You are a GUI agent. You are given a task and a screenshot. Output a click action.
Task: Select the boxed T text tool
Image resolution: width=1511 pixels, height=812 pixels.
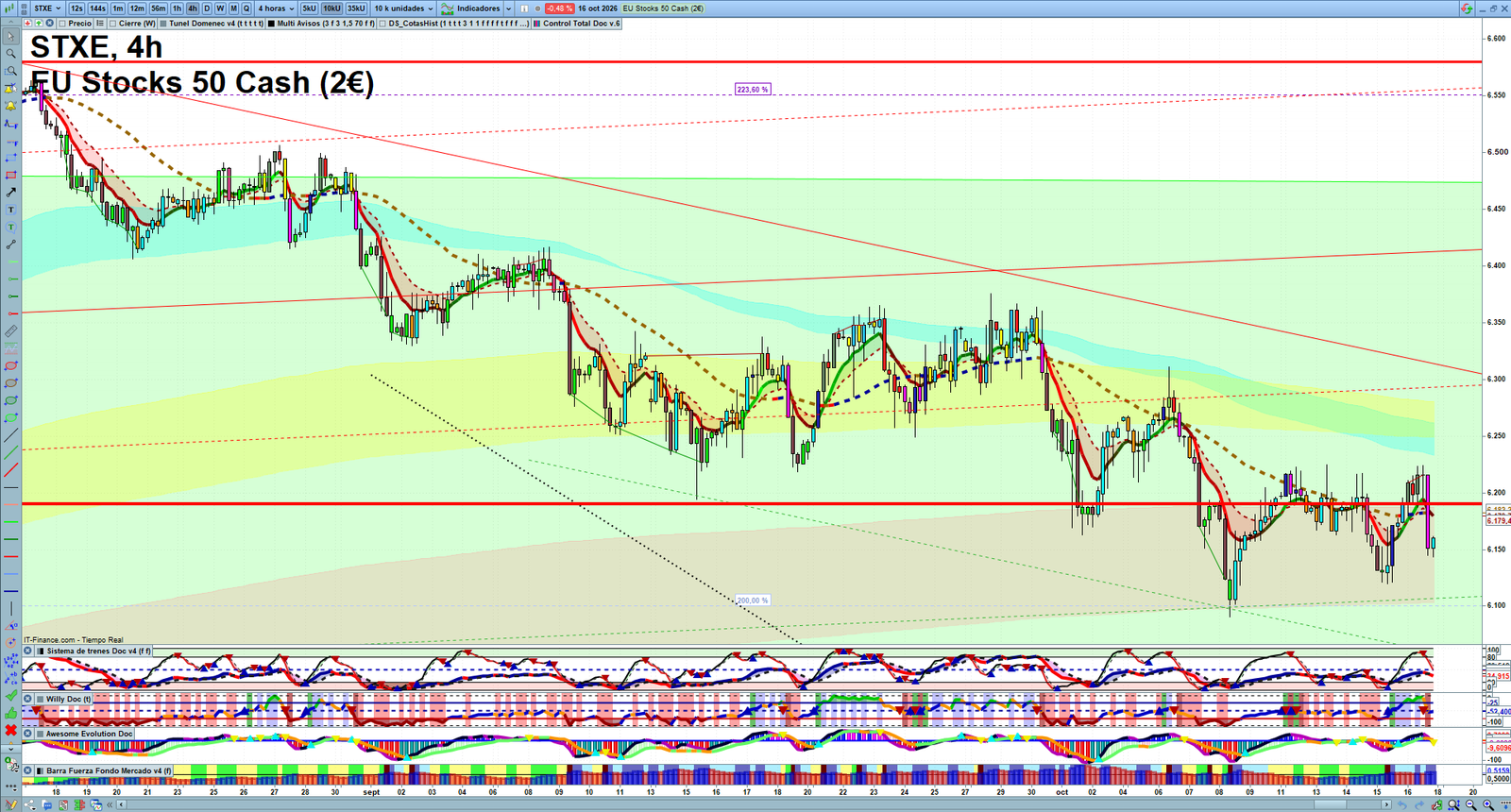pyautogui.click(x=10, y=210)
